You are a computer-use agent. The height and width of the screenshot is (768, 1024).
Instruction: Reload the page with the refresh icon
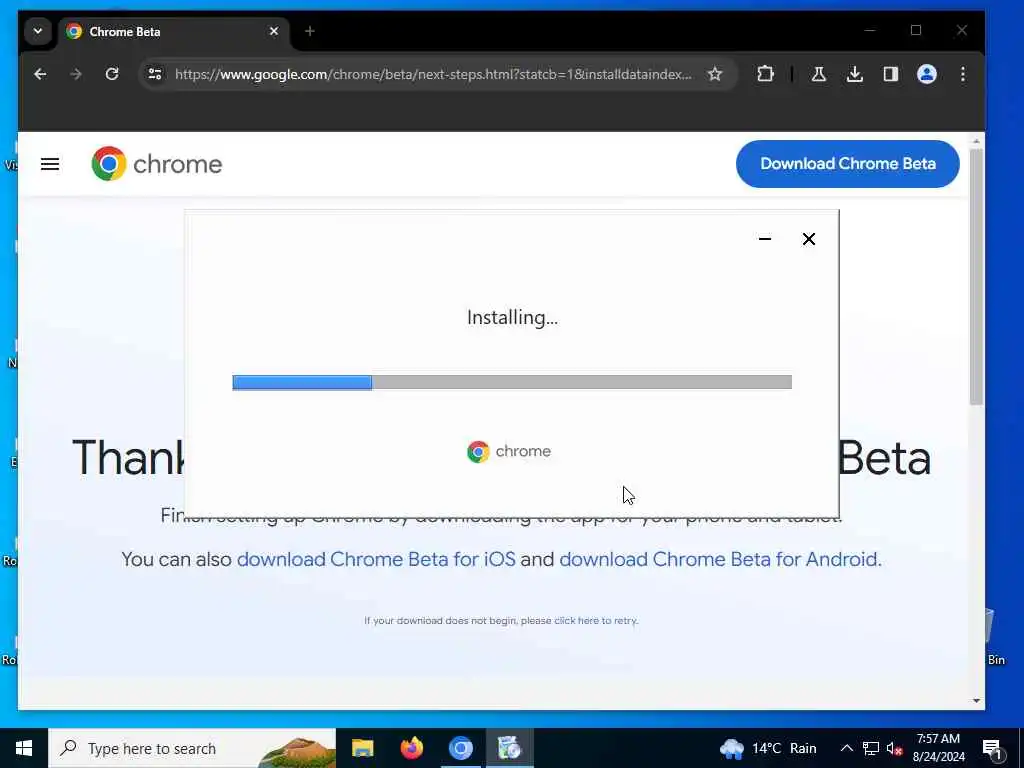[112, 74]
